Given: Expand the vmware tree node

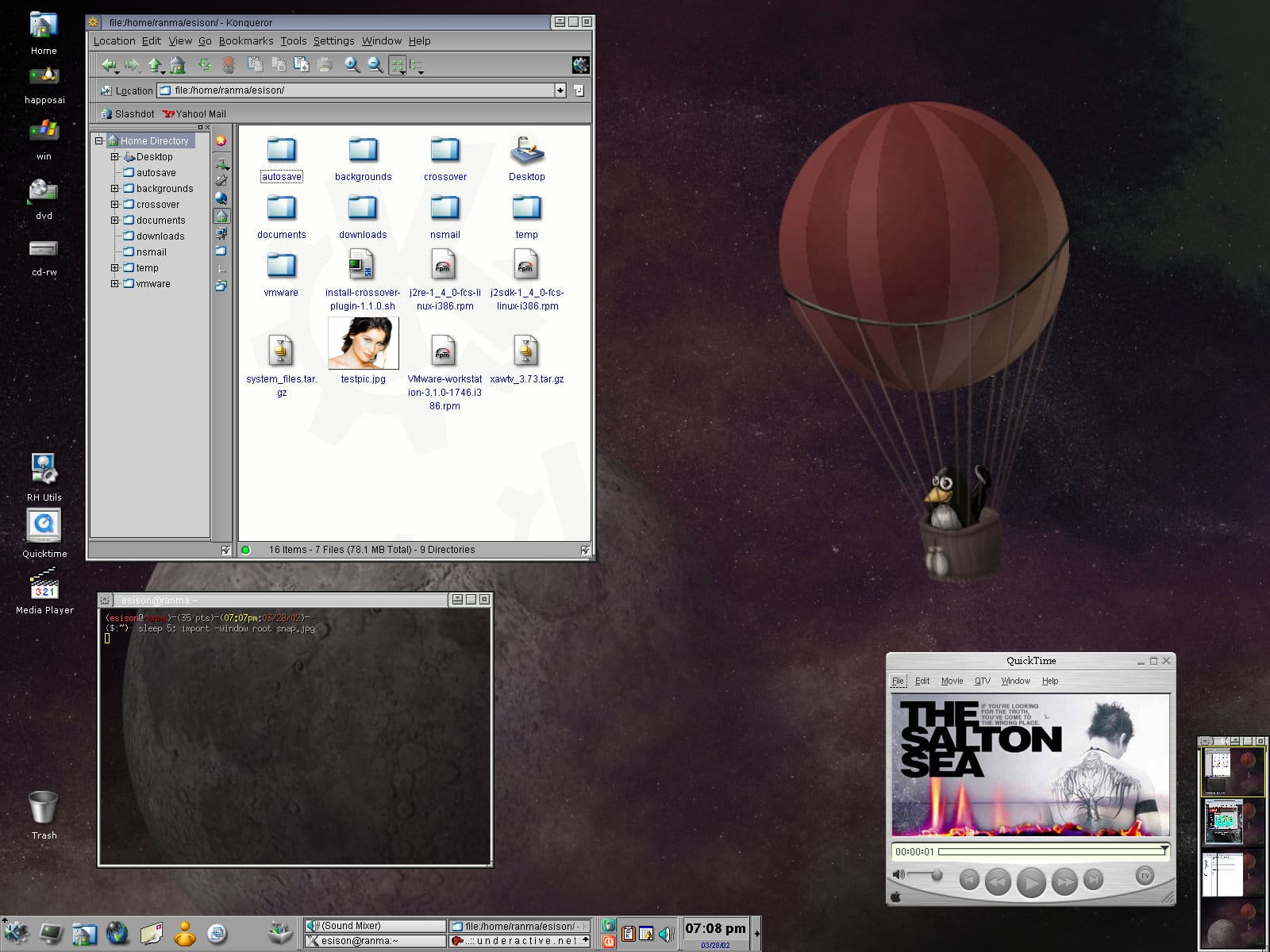Looking at the screenshot, I should pos(114,284).
